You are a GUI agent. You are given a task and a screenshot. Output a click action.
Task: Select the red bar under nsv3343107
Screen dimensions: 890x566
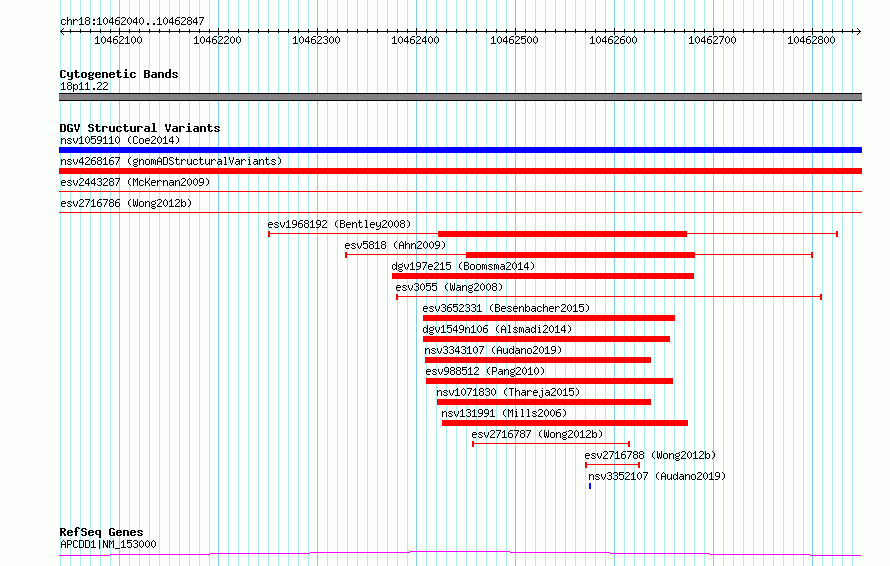pyautogui.click(x=538, y=360)
